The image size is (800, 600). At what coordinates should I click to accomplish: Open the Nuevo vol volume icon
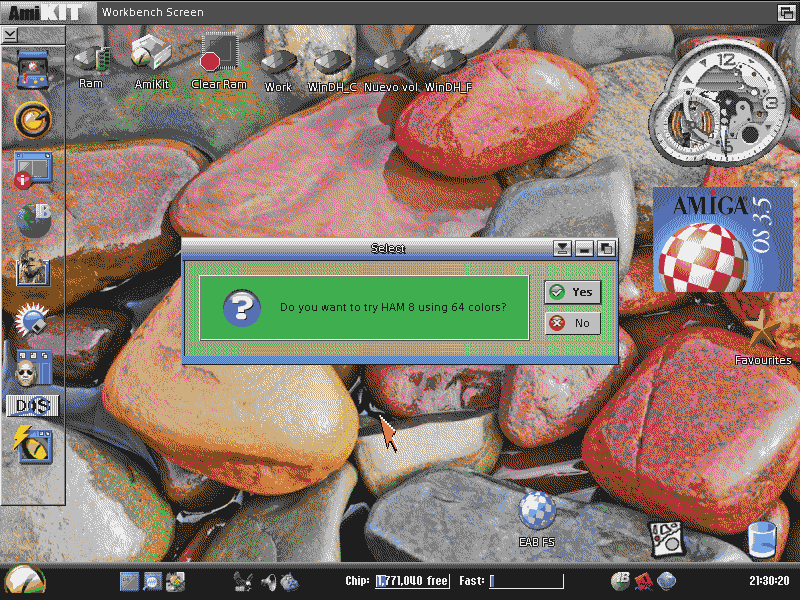click(x=391, y=71)
